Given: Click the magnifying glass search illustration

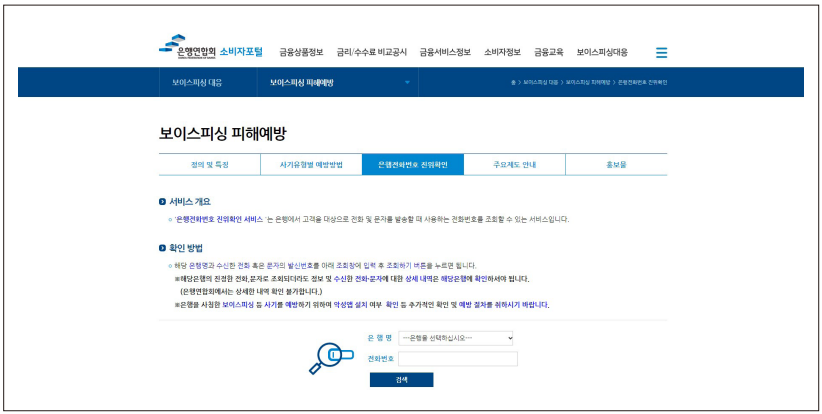Looking at the screenshot, I should coord(331,358).
